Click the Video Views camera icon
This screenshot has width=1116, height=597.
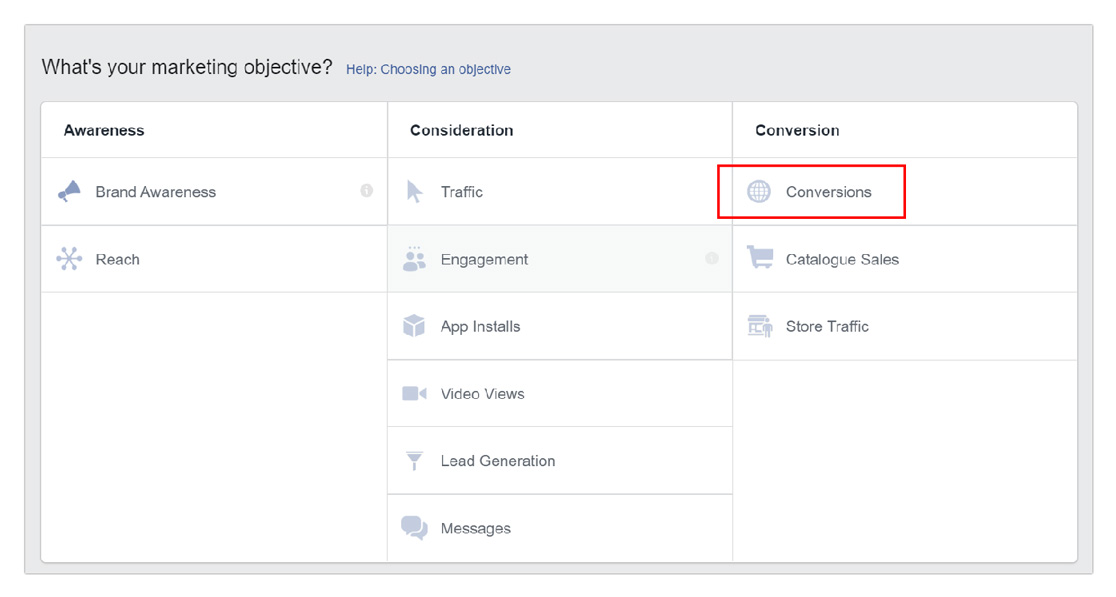(414, 393)
